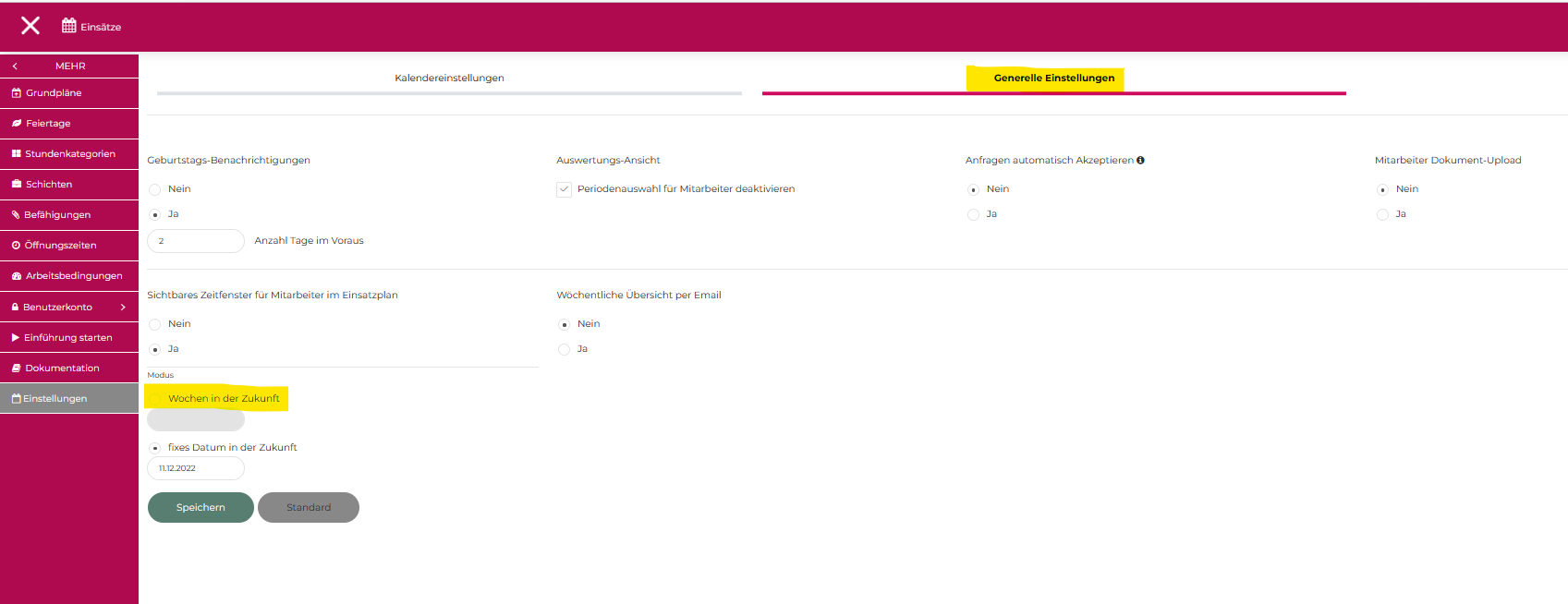
Task: Click info icon next to Anfragen automatisch Akzeptieren
Action: pos(1140,160)
